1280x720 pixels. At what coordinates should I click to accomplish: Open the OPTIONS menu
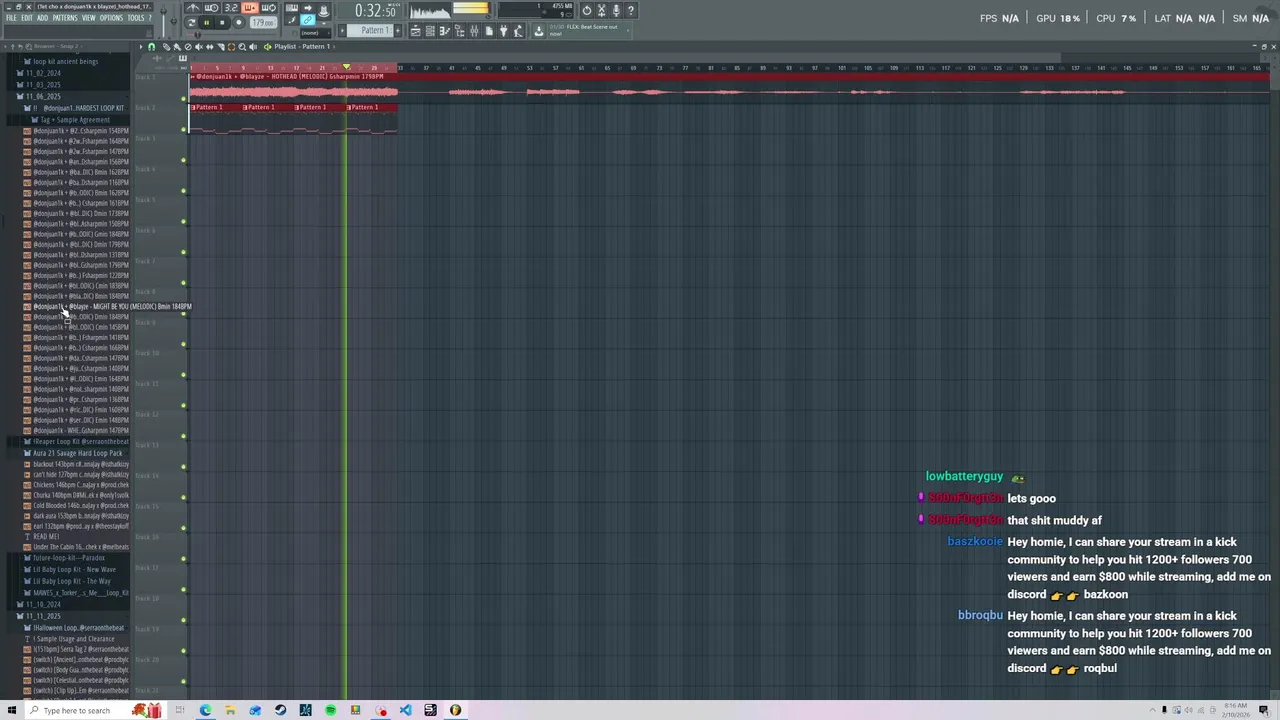coord(111,18)
